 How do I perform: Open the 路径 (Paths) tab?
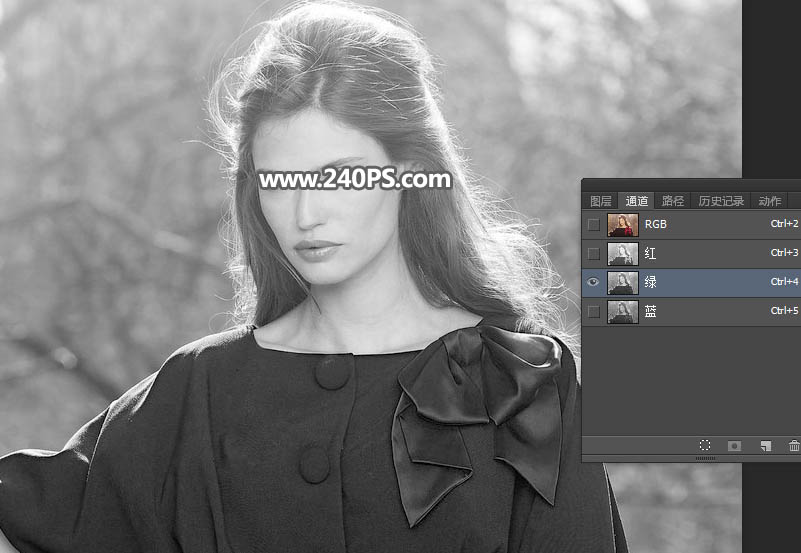[x=673, y=201]
